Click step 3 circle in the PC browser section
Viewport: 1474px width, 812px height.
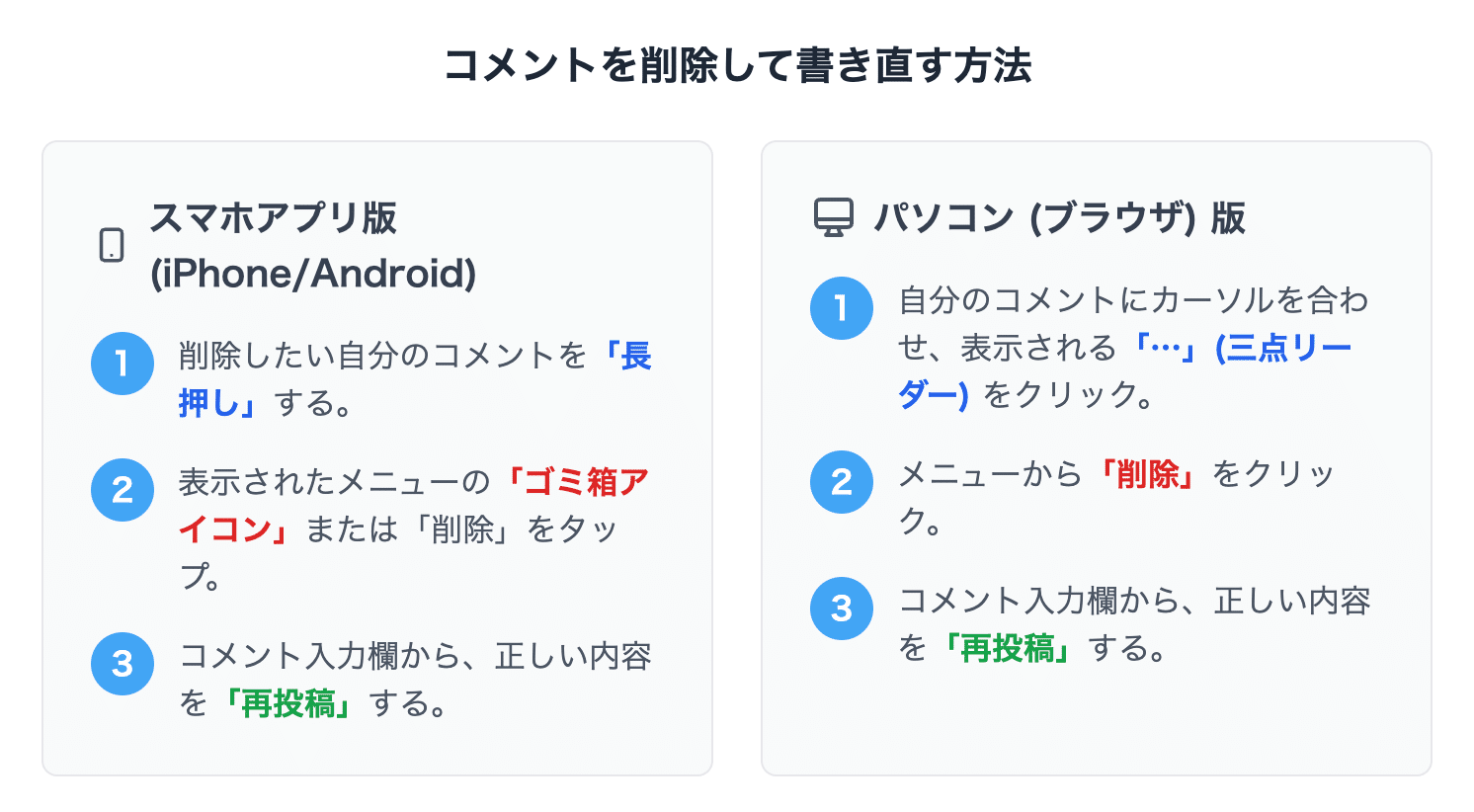[842, 609]
